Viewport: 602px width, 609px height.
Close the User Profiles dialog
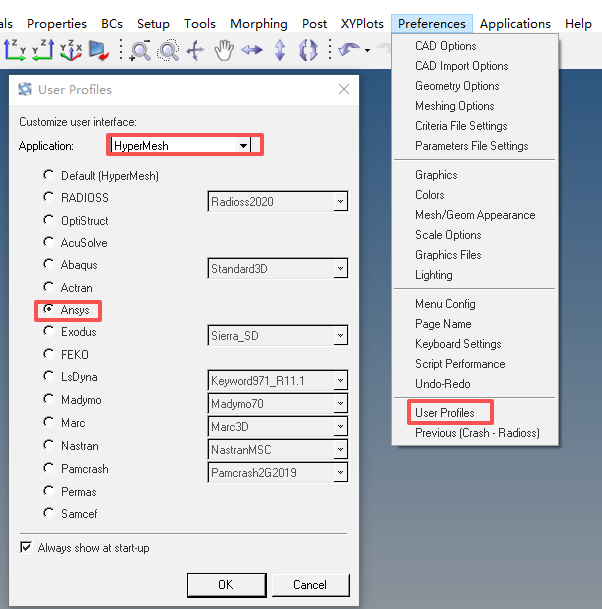[x=344, y=89]
